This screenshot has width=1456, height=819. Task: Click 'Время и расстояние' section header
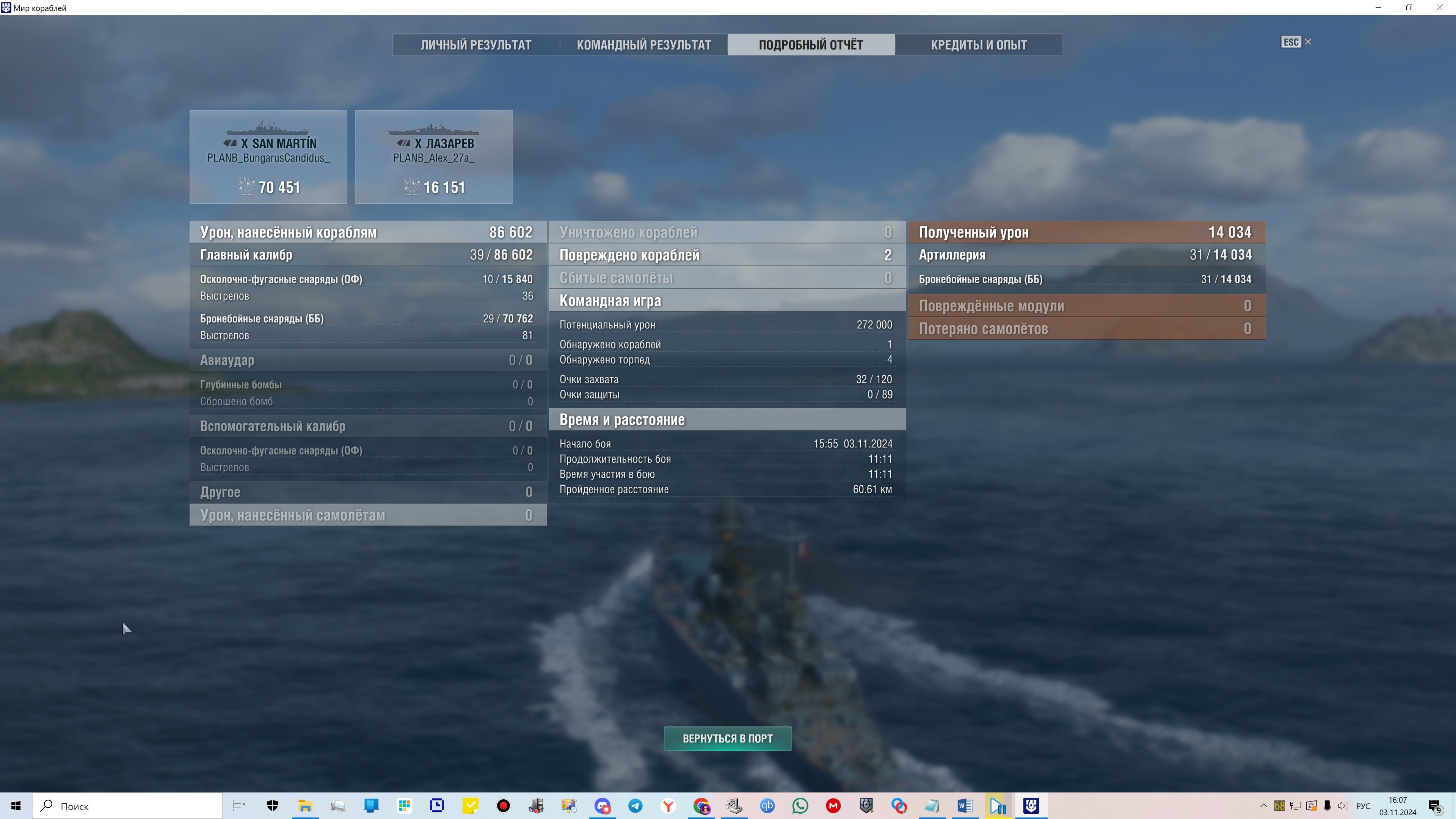tap(727, 419)
